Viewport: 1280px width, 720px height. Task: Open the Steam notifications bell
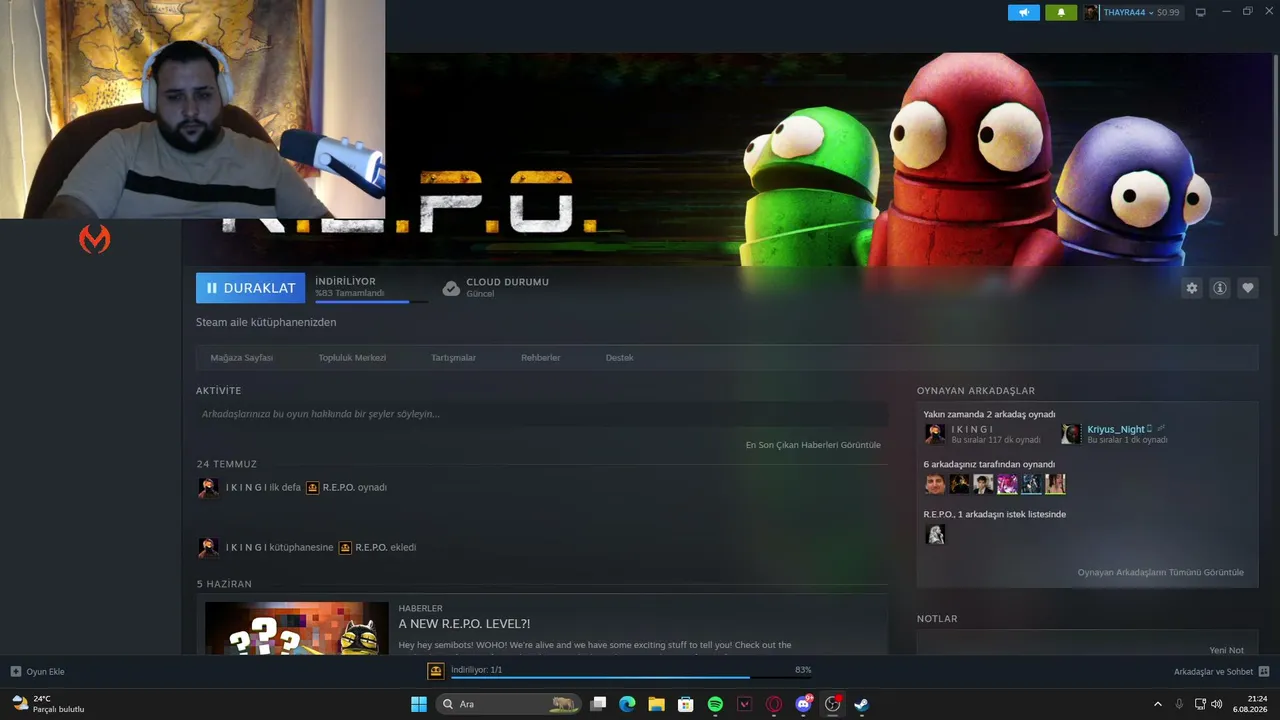pyautogui.click(x=1061, y=12)
